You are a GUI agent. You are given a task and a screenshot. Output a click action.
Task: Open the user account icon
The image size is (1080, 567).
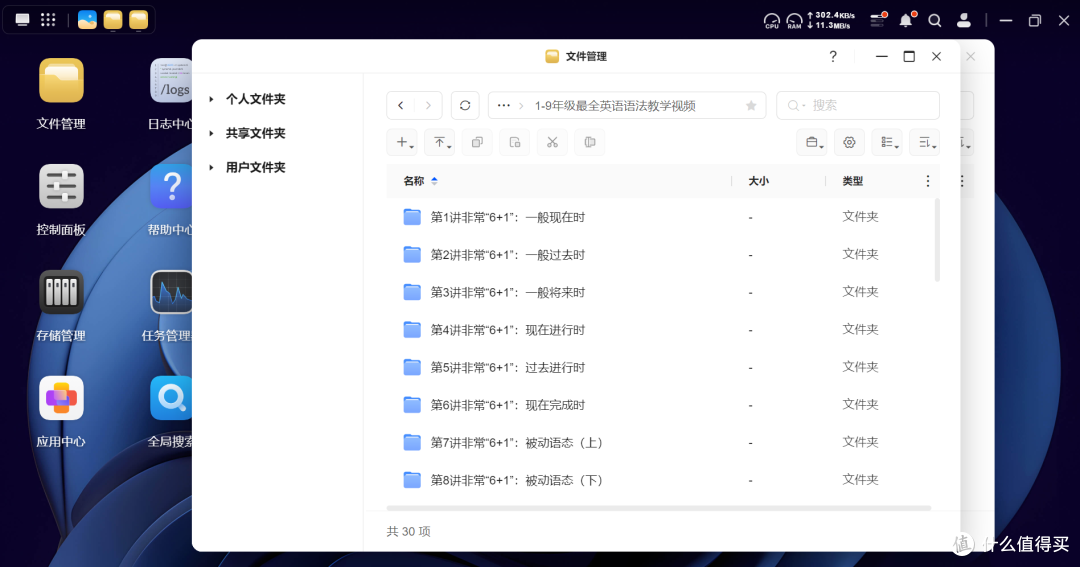964,21
